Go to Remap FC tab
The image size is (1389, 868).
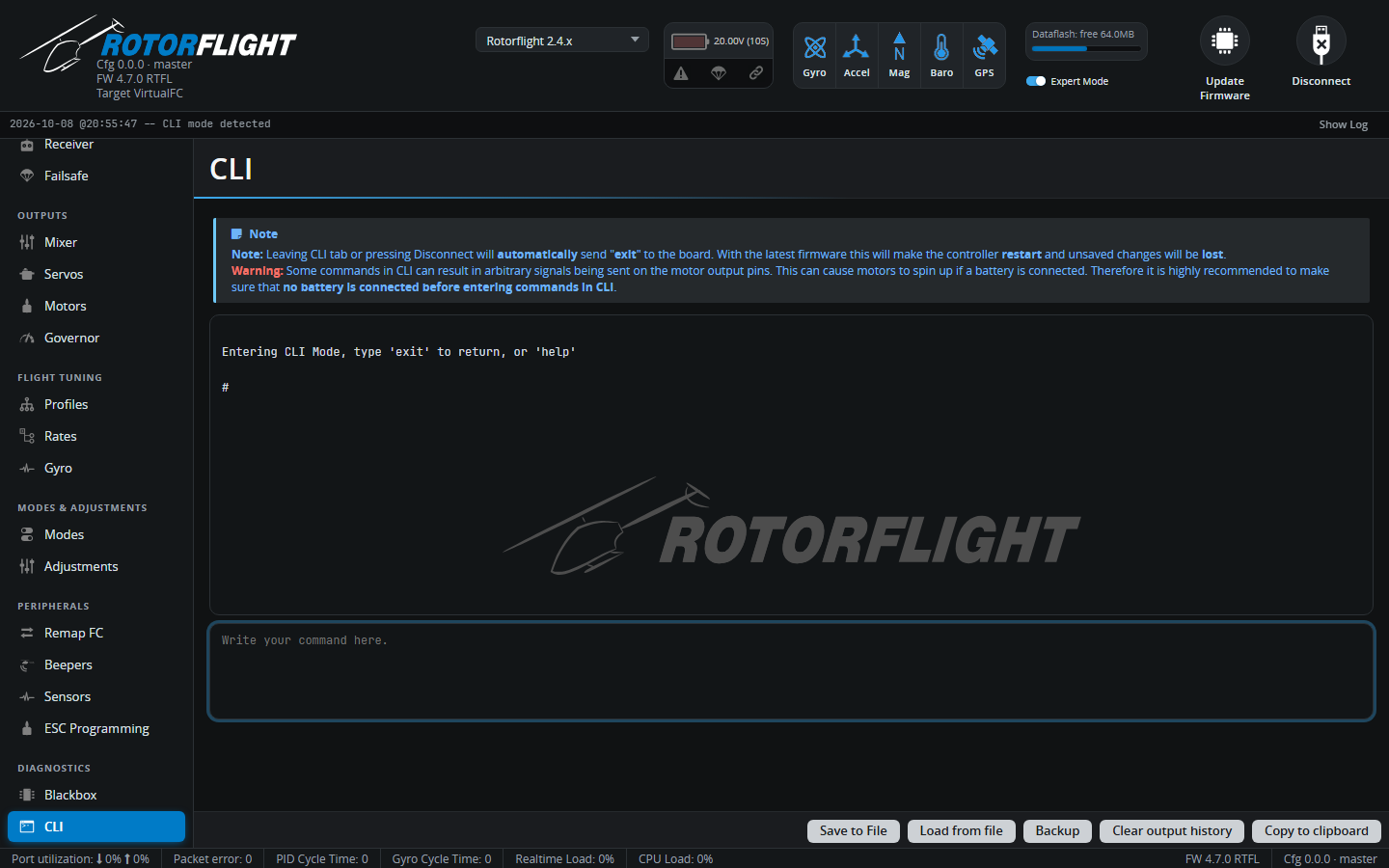tap(96, 633)
